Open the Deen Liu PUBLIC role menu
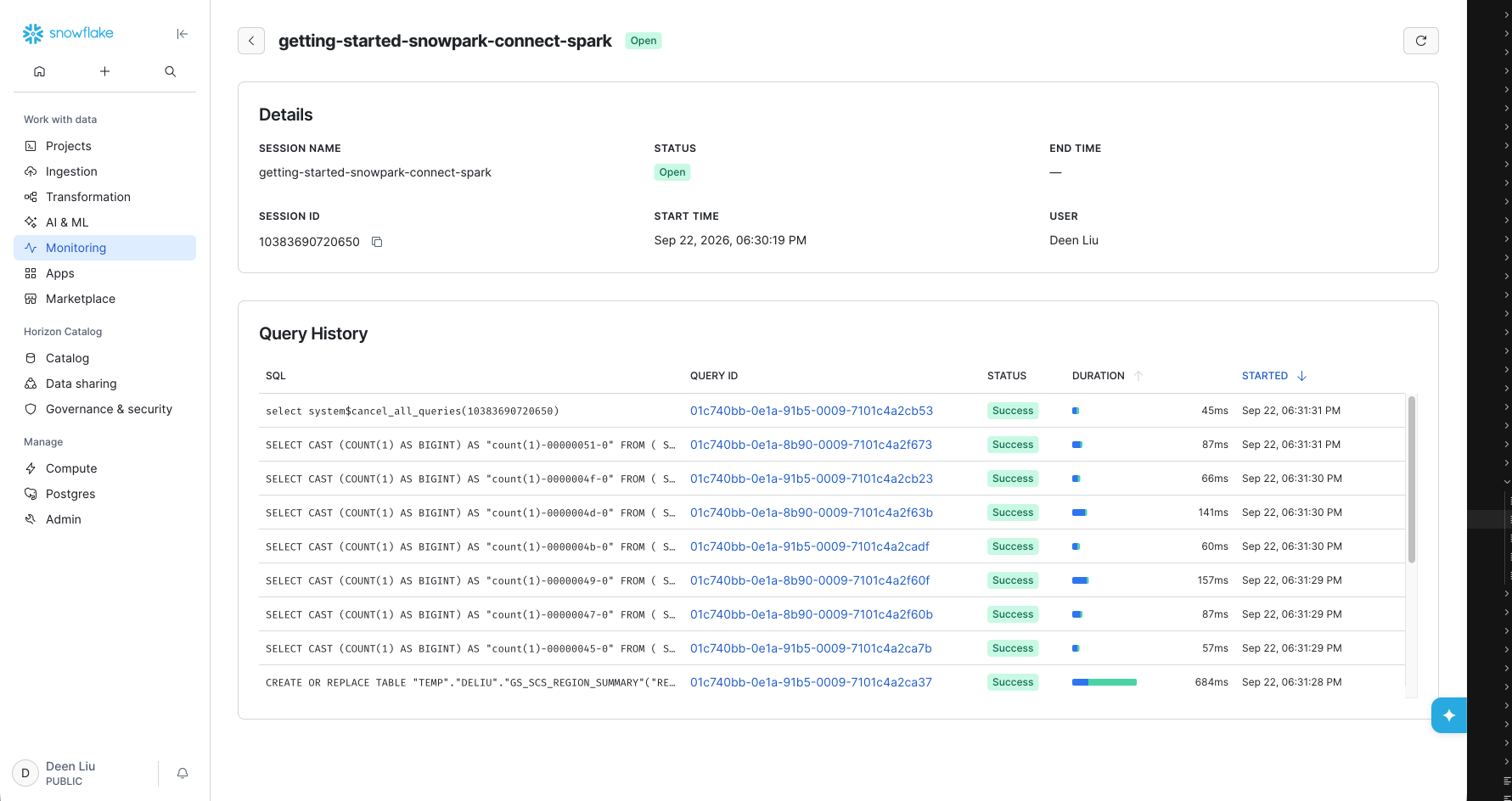This screenshot has height=801, width=1512. point(70,773)
